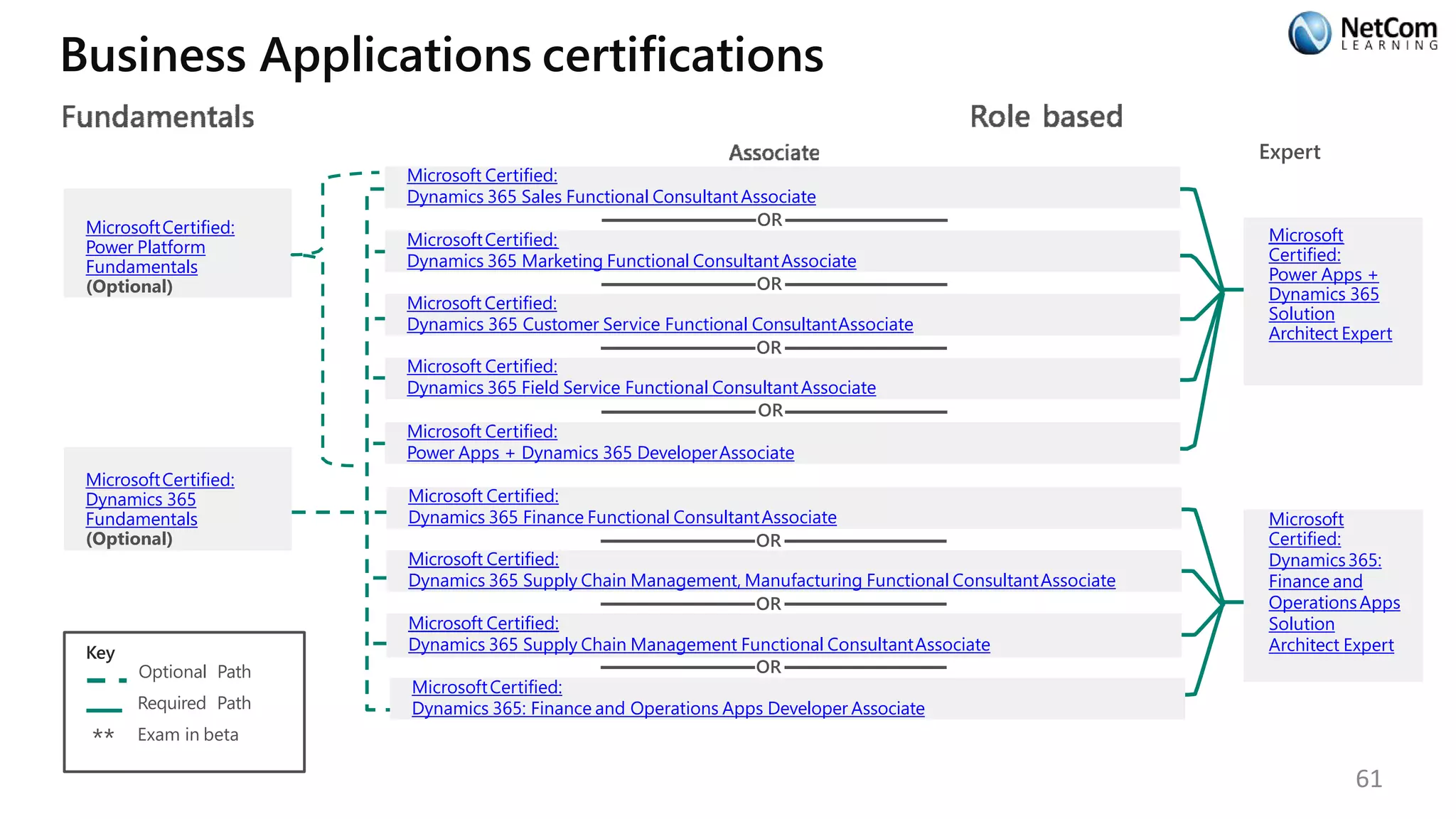Select the Role based heading
The width and height of the screenshot is (1456, 819).
(x=1046, y=117)
